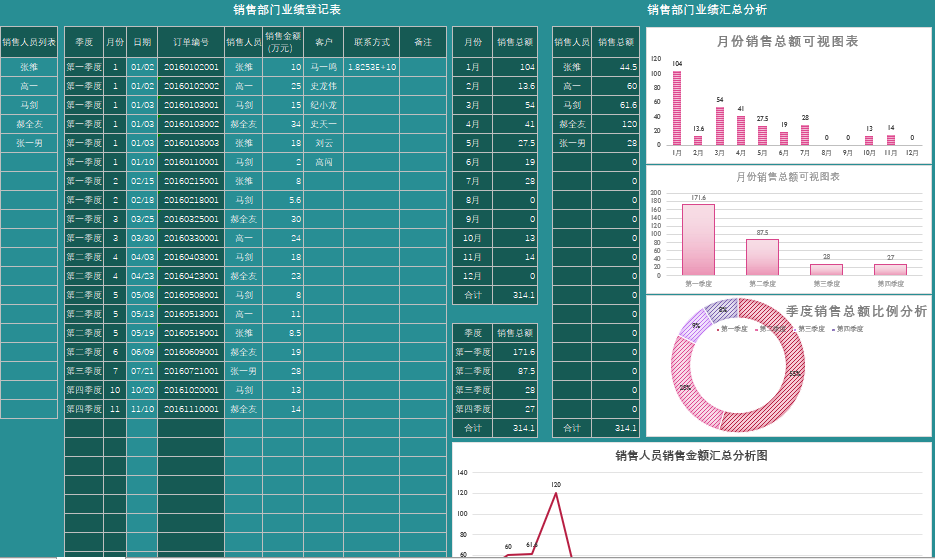Select the contact cell 1.8253E+10
The image size is (935, 559).
(371, 67)
